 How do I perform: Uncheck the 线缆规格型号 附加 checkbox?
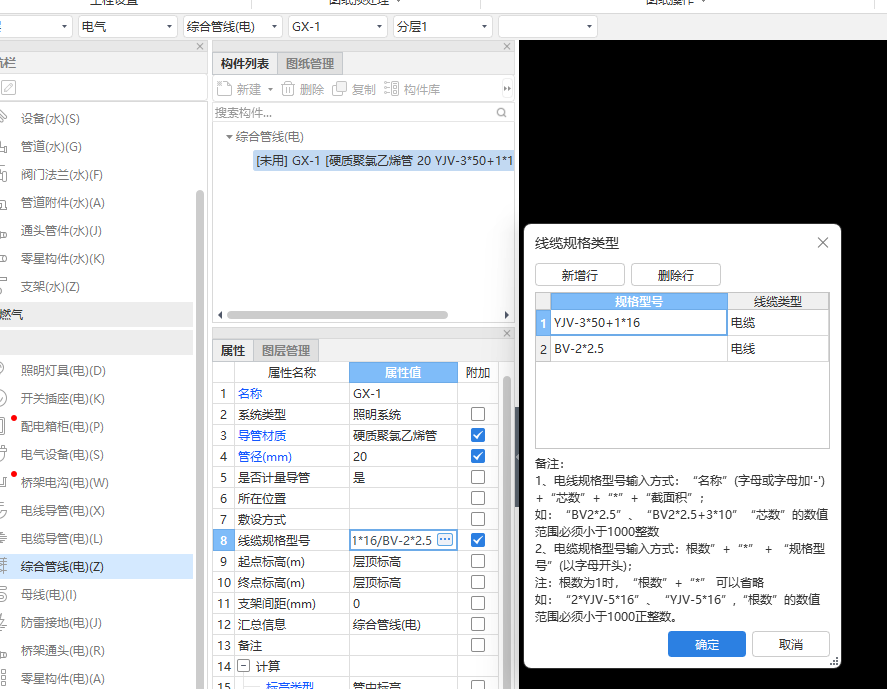tap(478, 540)
